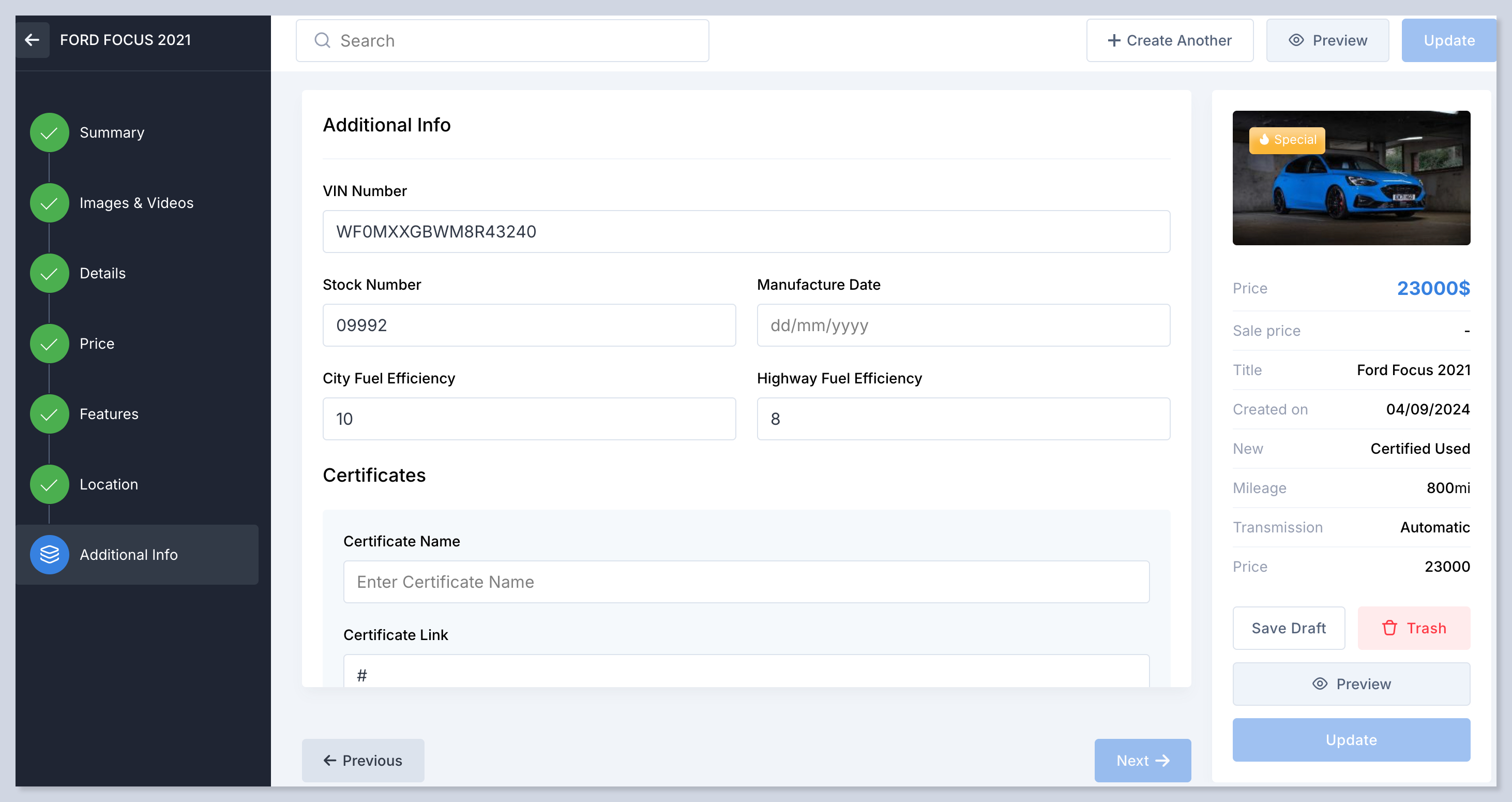Viewport: 1512px width, 802px height.
Task: Click the Images & Videos checkmark icon
Action: coord(49,203)
